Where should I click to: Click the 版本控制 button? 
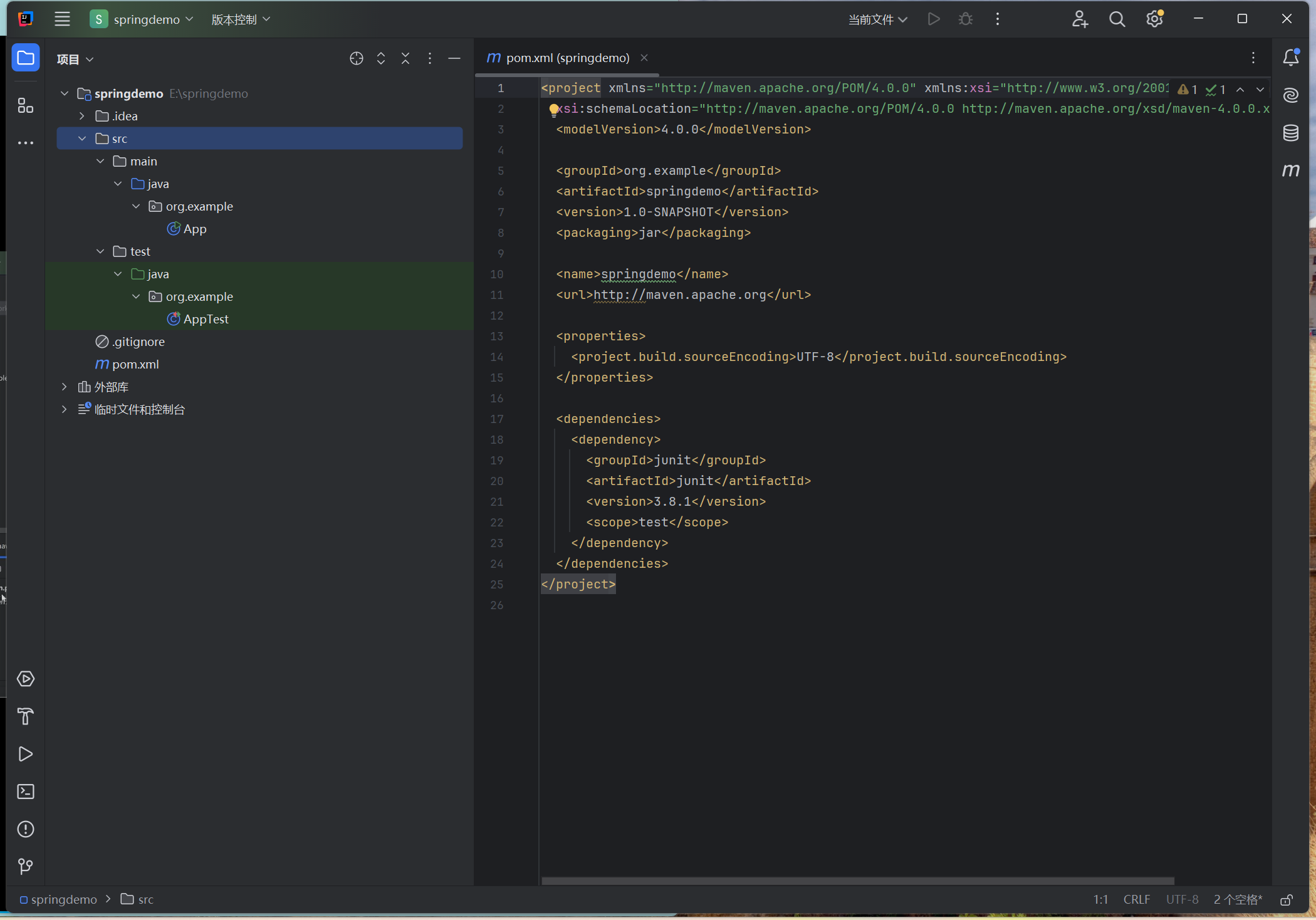pyautogui.click(x=241, y=19)
